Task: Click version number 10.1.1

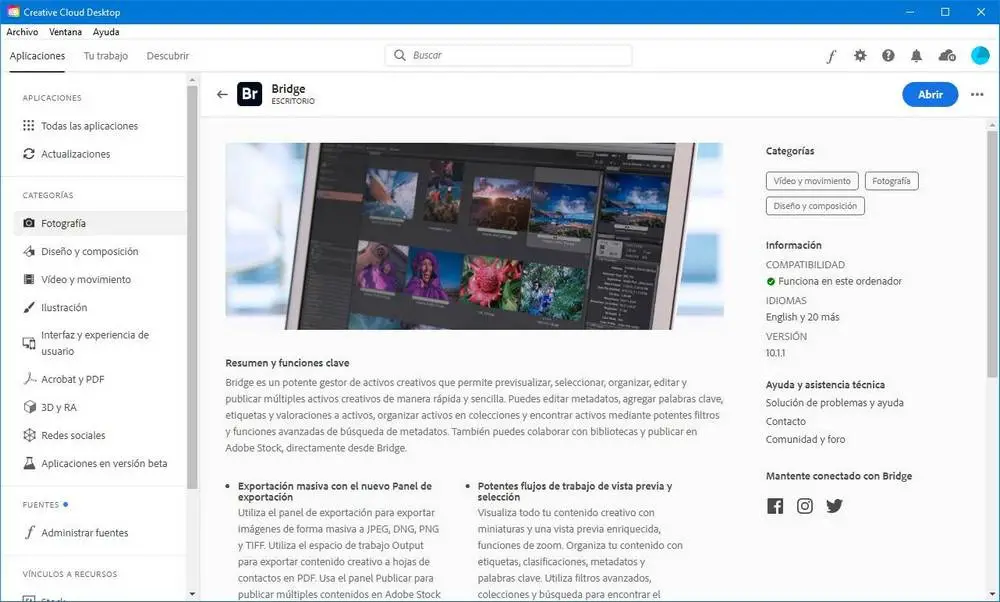Action: pos(776,353)
